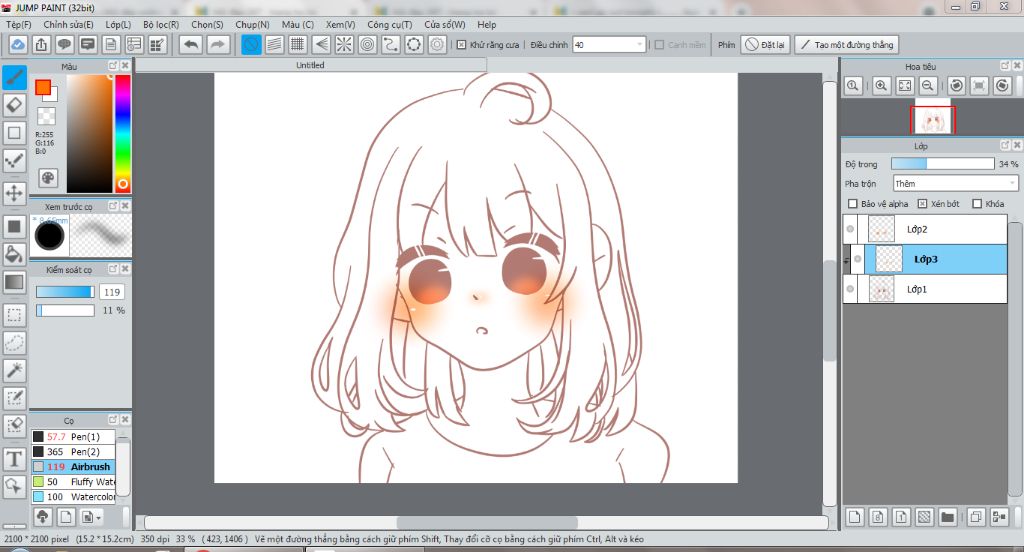
Task: Open the Điều chỉnh value dropdown
Action: pyautogui.click(x=609, y=44)
